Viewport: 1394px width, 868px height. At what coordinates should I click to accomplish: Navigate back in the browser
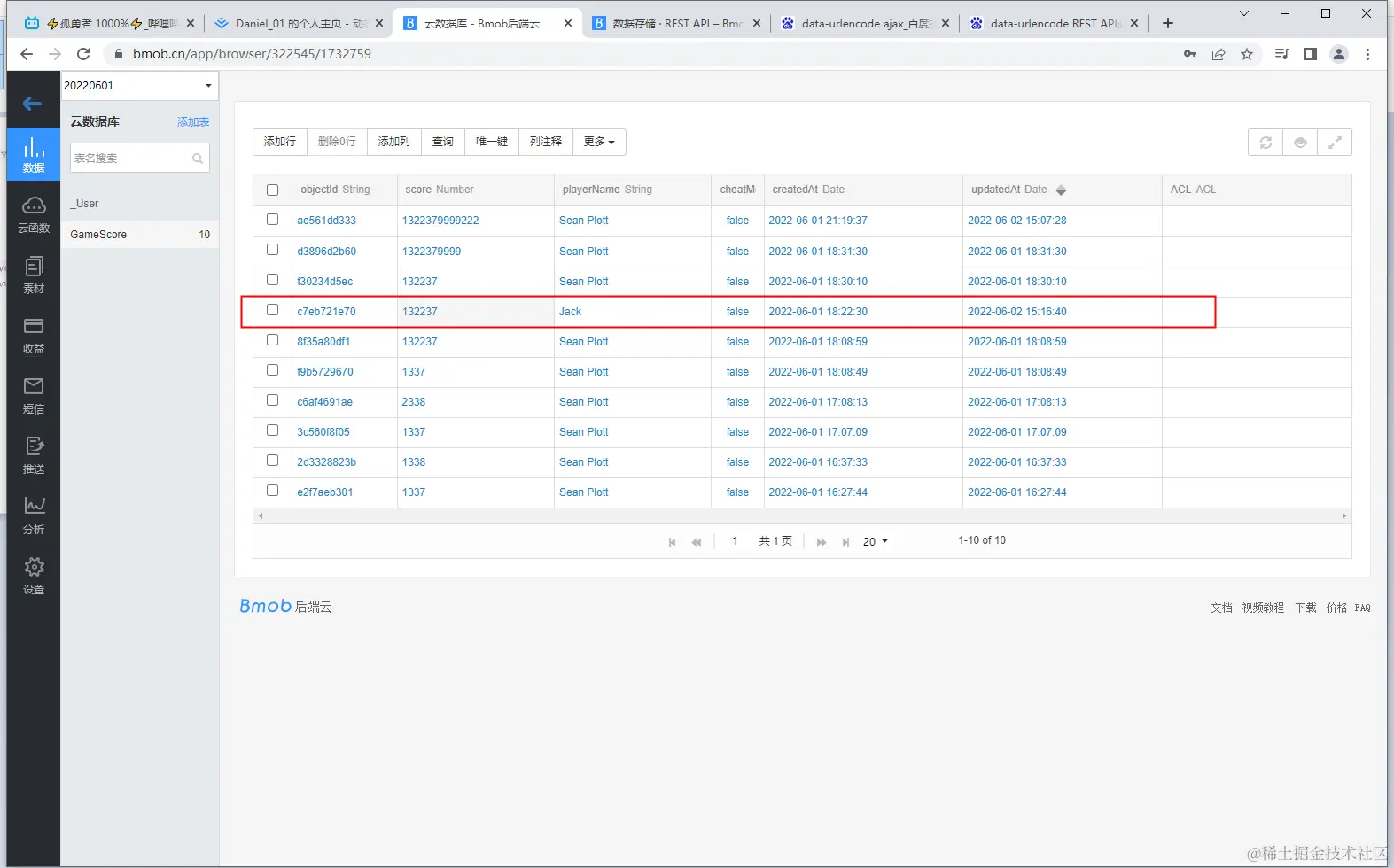(27, 54)
